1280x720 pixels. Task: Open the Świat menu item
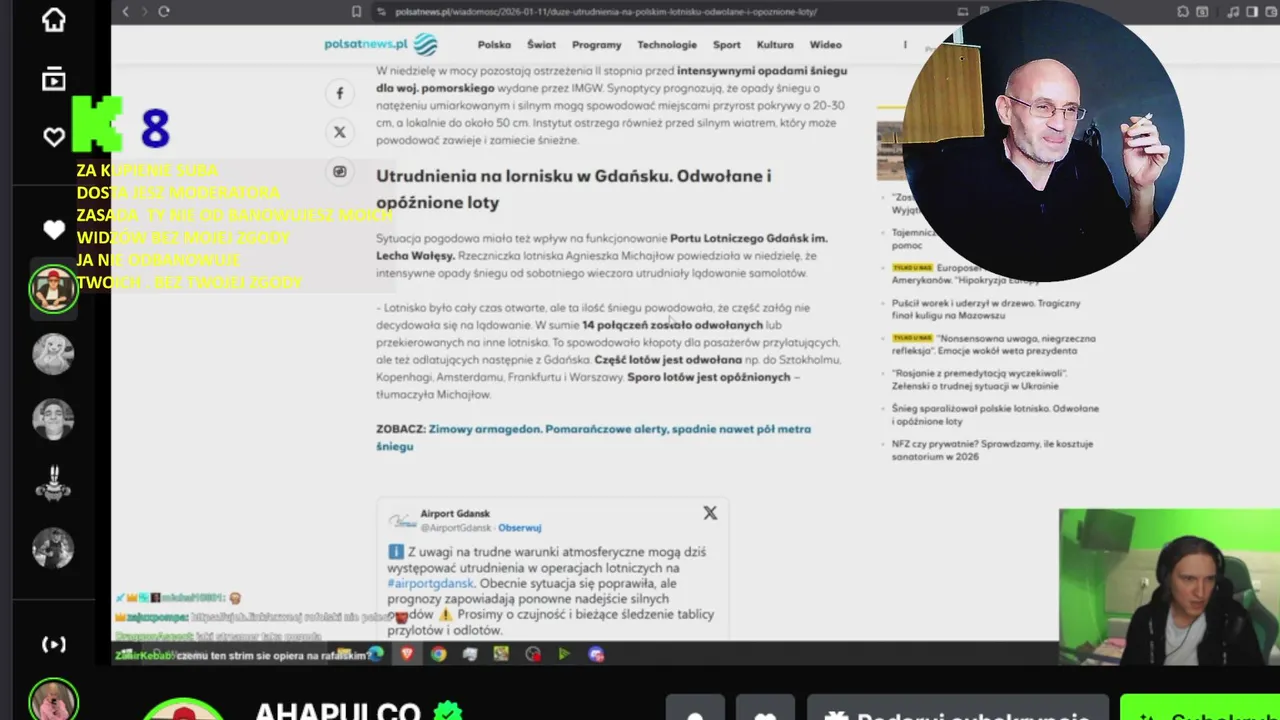pos(541,45)
